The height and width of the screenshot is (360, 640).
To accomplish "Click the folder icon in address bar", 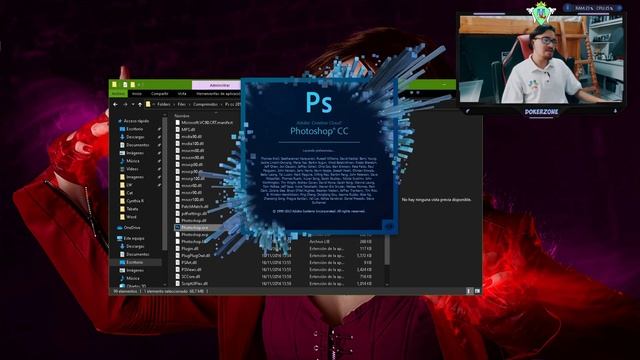I will (148, 104).
